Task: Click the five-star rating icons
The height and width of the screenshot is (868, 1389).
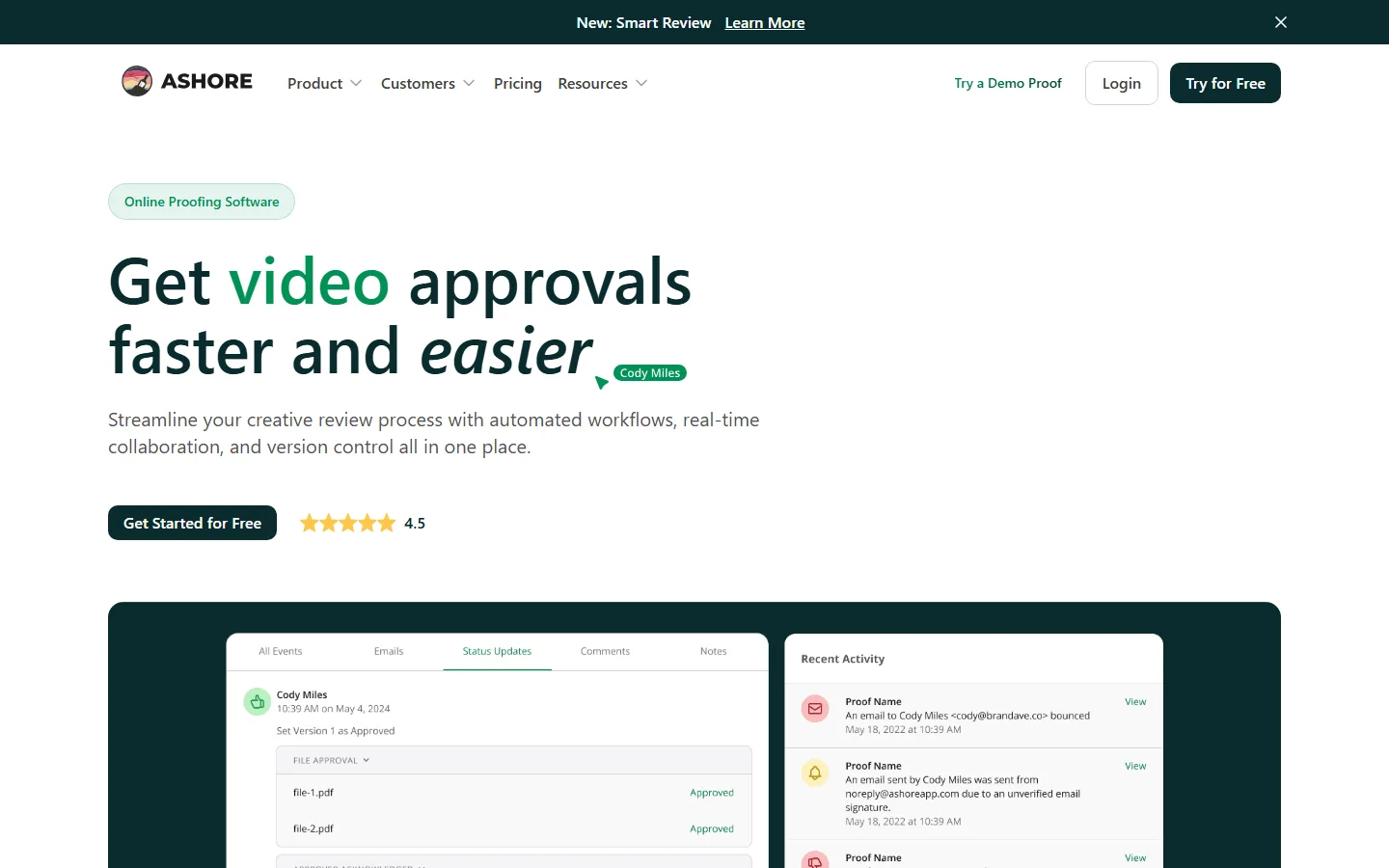Action: click(348, 523)
